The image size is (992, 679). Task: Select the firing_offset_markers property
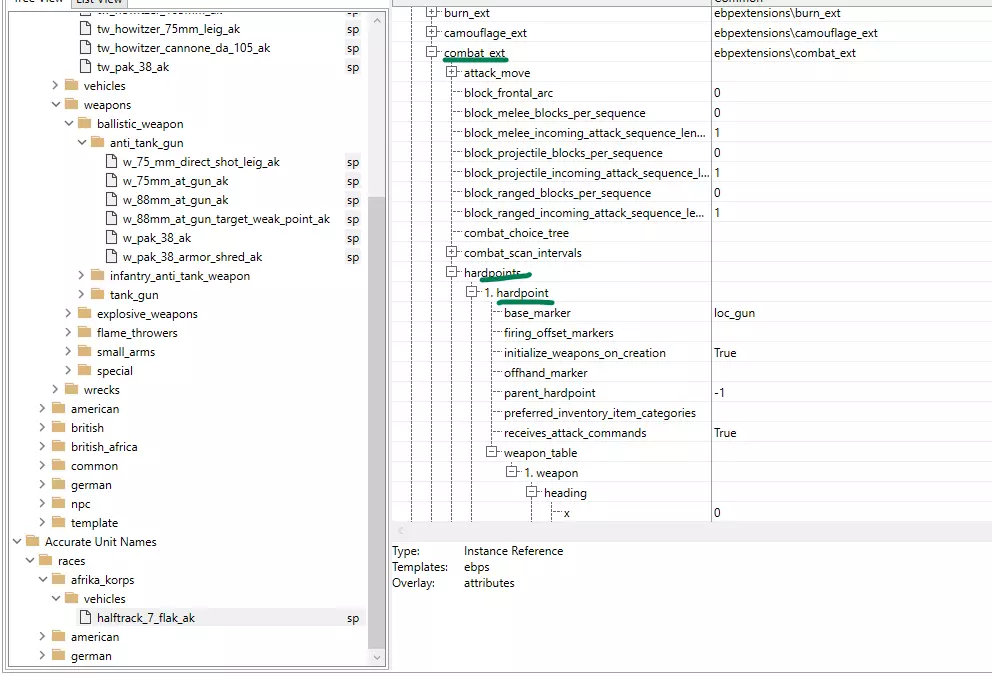click(x=559, y=333)
